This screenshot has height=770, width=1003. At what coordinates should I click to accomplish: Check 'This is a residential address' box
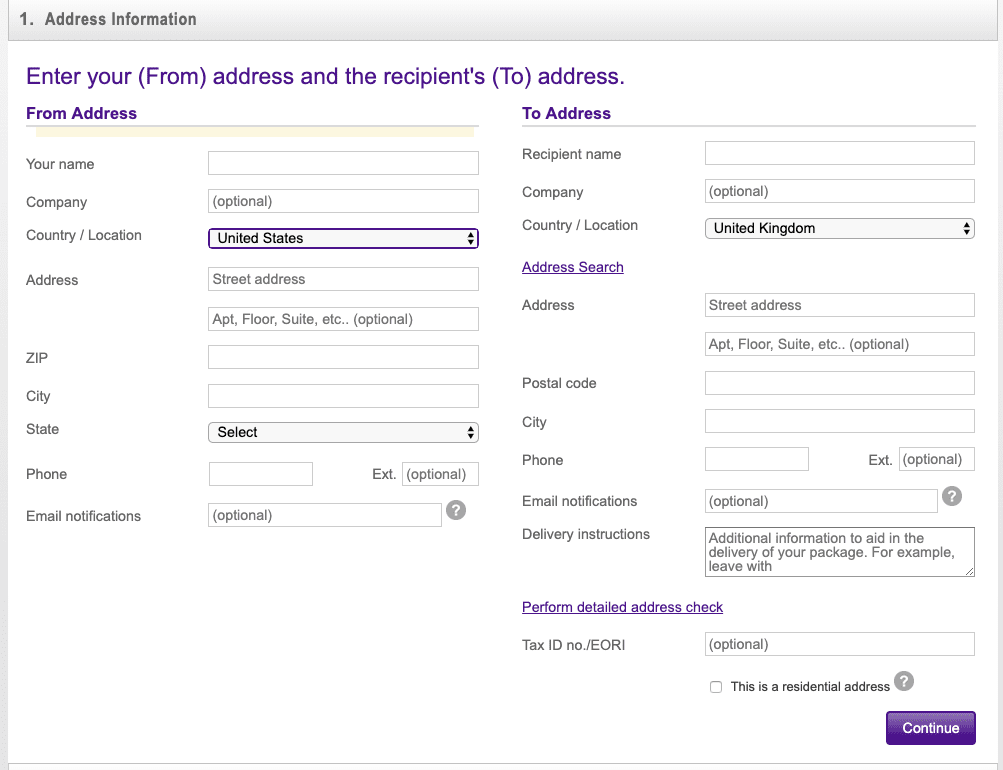coord(716,687)
